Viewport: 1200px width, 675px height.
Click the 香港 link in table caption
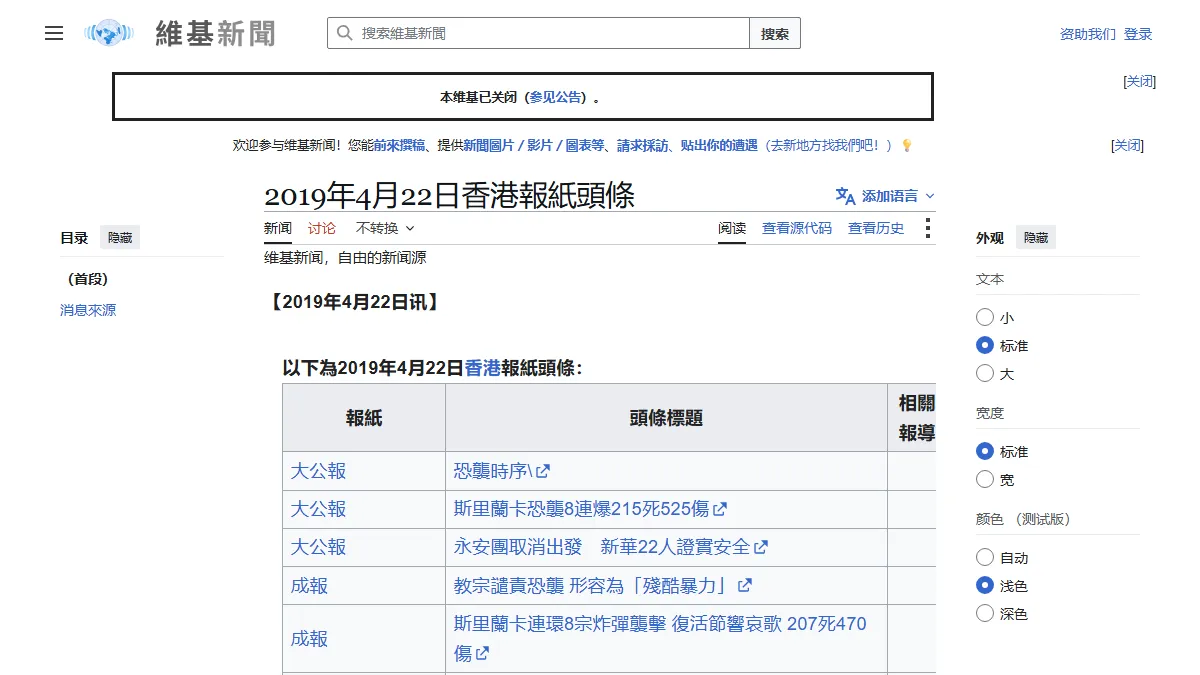[x=483, y=368]
